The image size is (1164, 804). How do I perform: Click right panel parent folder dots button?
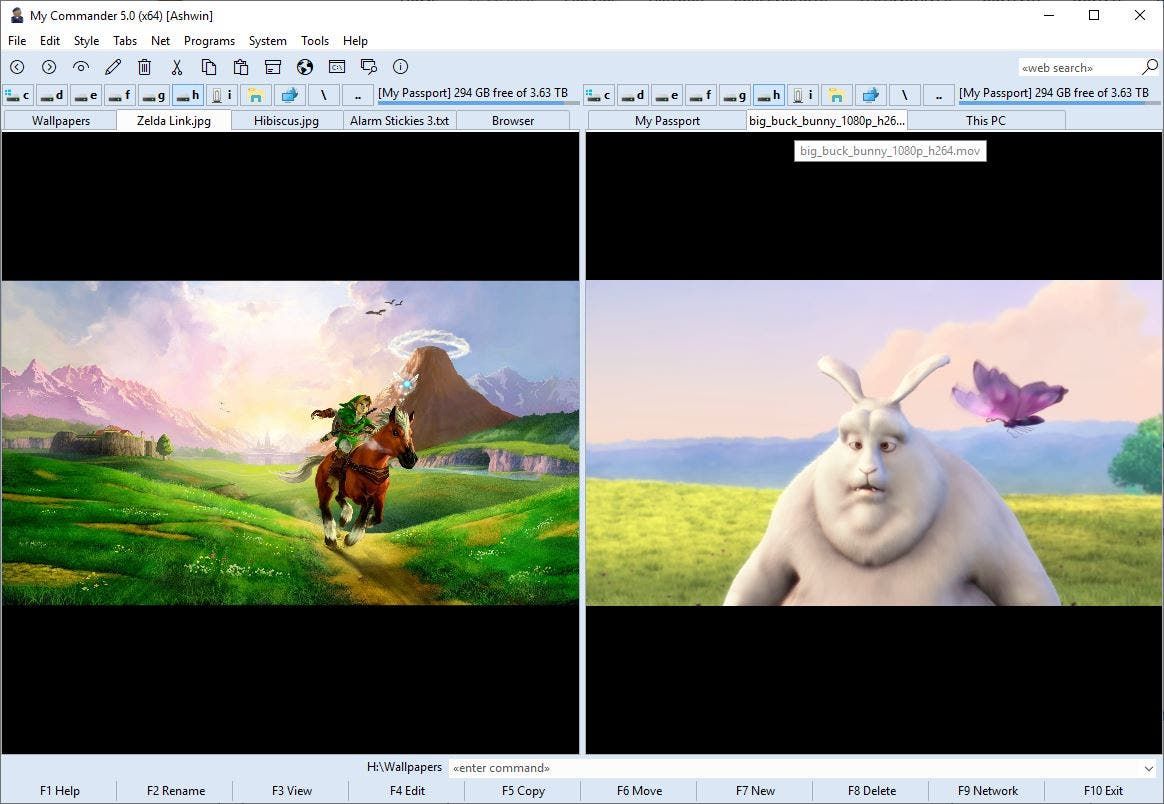click(939, 94)
